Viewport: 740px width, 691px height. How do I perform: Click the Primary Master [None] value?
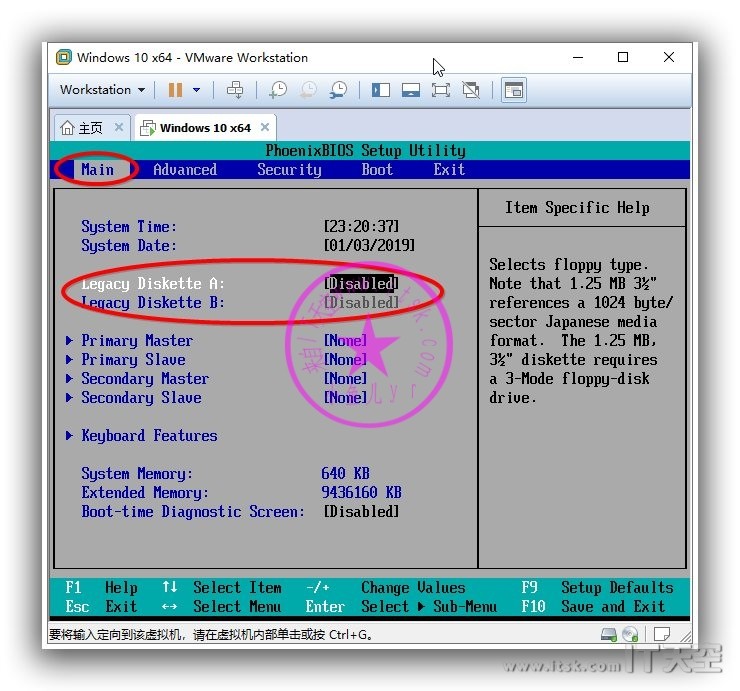click(345, 341)
